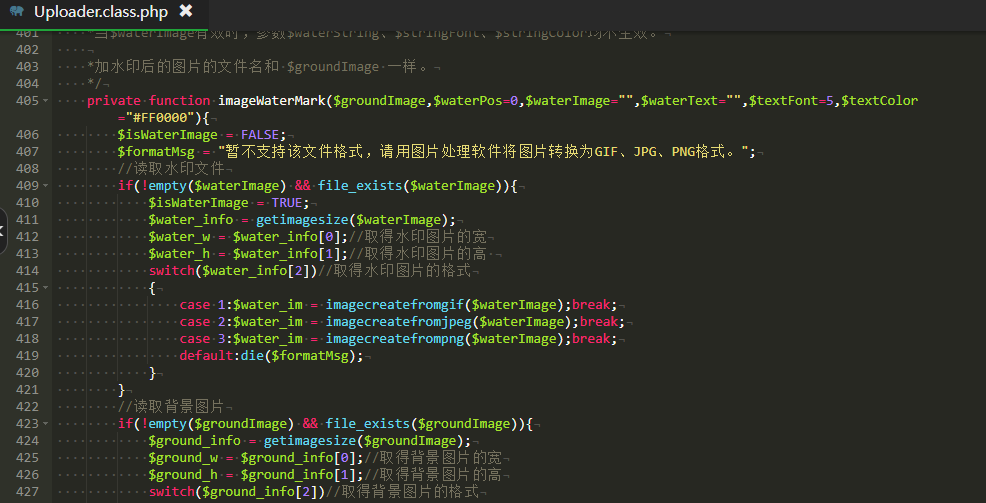986x503 pixels.
Task: Click the TRUE constant on line 410
Action: (287, 202)
